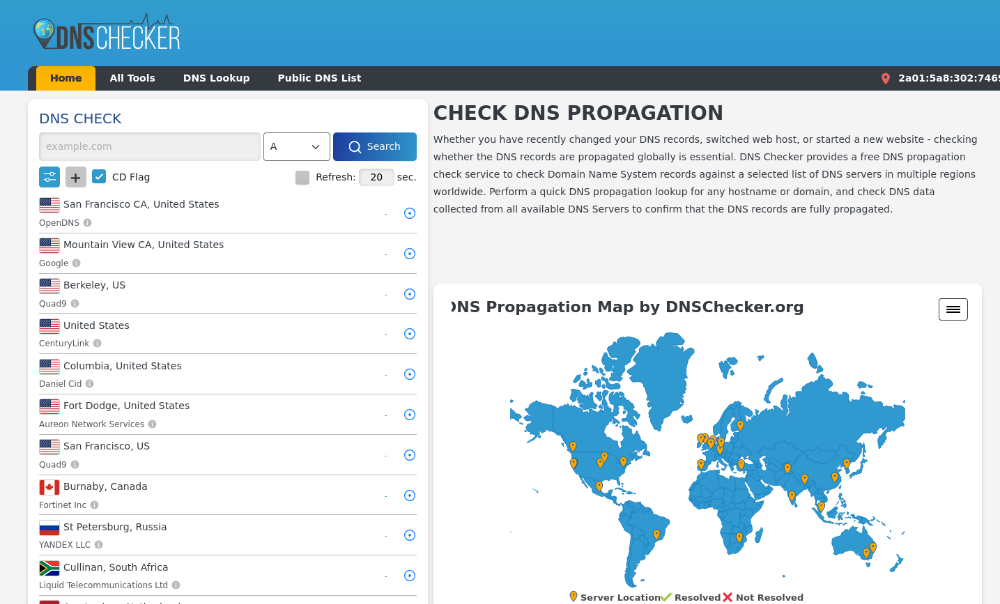Click the Russia flag icon

click(49, 527)
